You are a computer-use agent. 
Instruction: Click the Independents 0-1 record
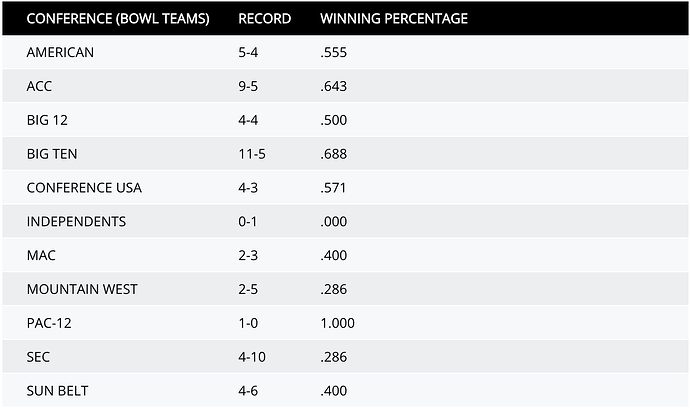click(248, 221)
